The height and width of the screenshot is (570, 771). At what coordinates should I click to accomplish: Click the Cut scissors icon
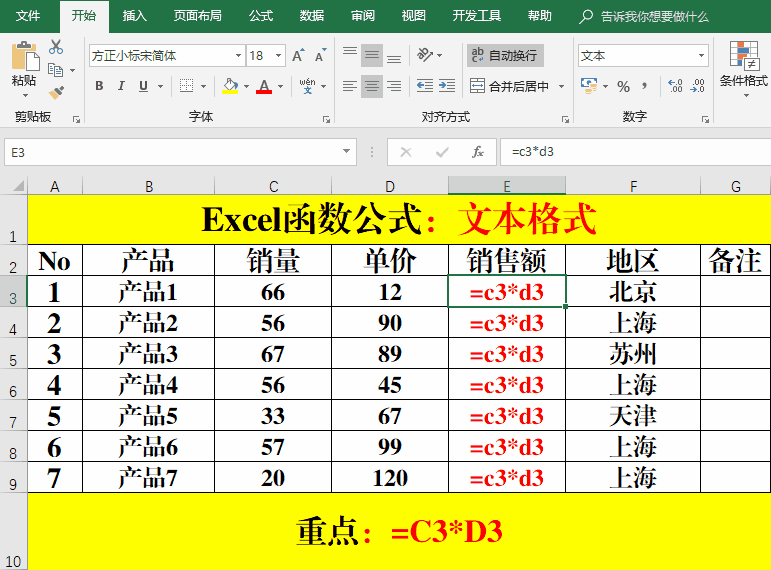[56, 47]
